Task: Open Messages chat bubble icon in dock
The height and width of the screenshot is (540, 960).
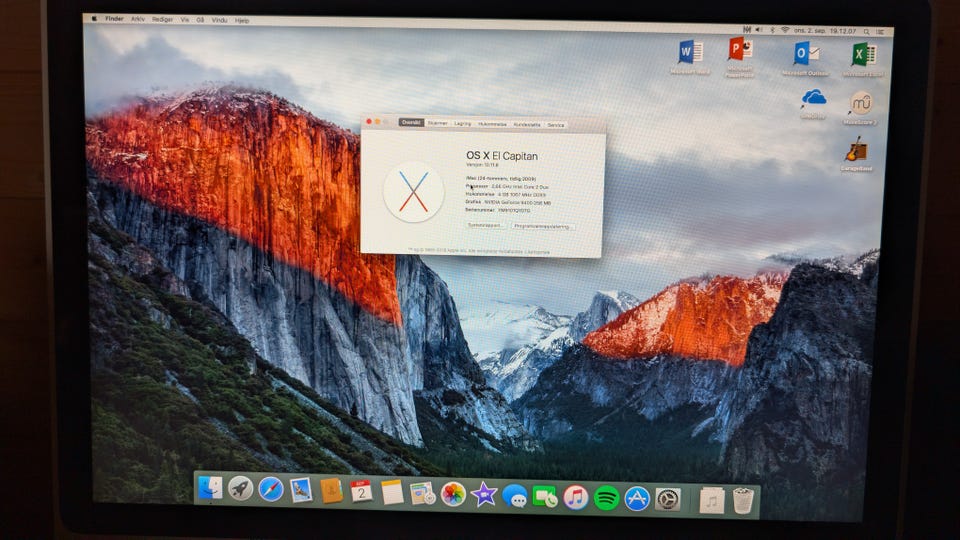Action: click(515, 496)
